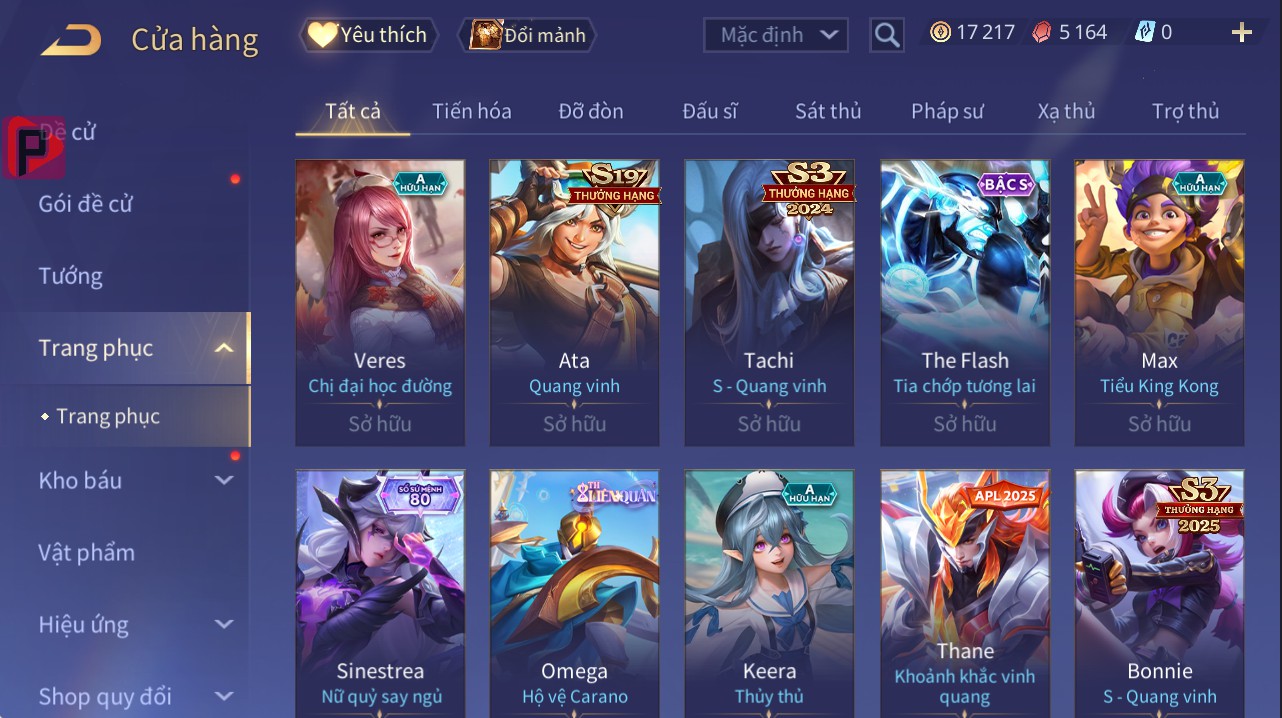Click the golden back arrow icon
The height and width of the screenshot is (718, 1282).
pos(71,40)
